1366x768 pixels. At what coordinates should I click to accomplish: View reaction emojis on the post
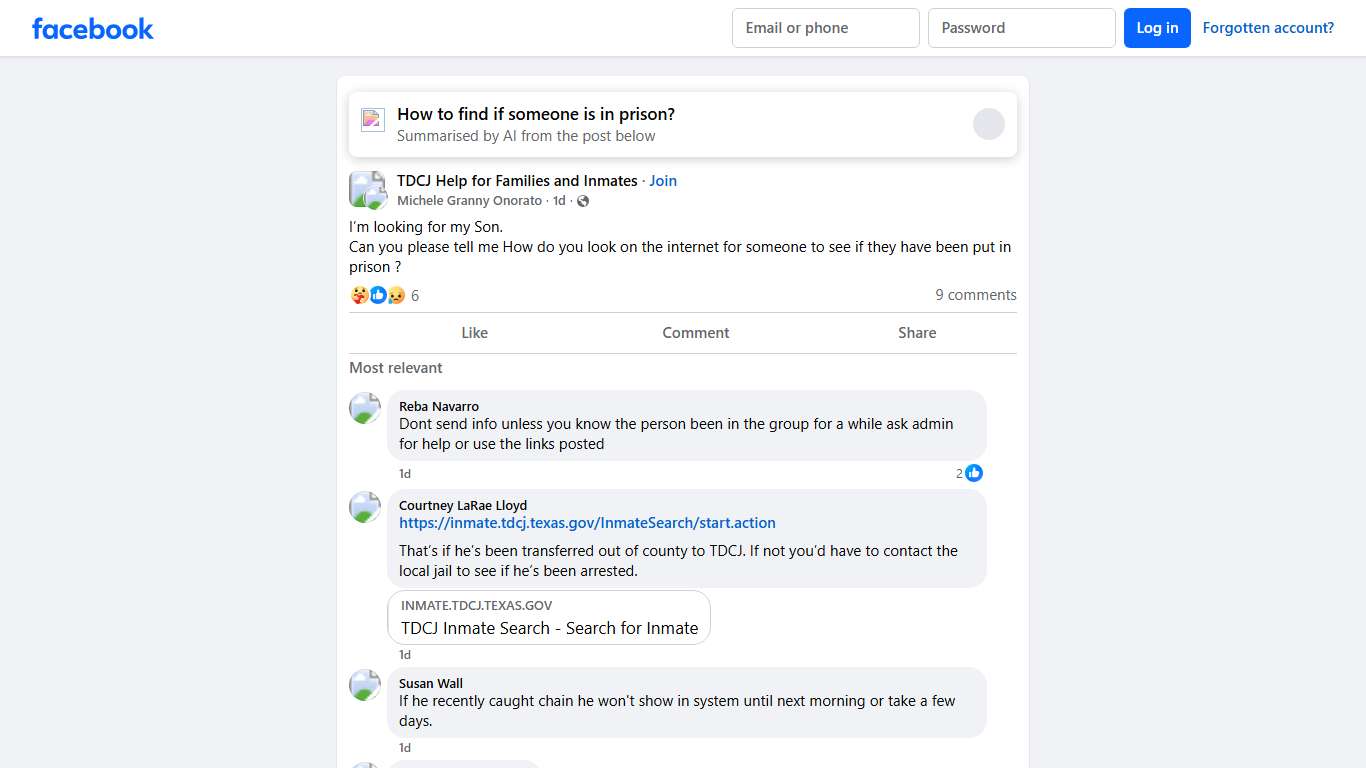377,295
